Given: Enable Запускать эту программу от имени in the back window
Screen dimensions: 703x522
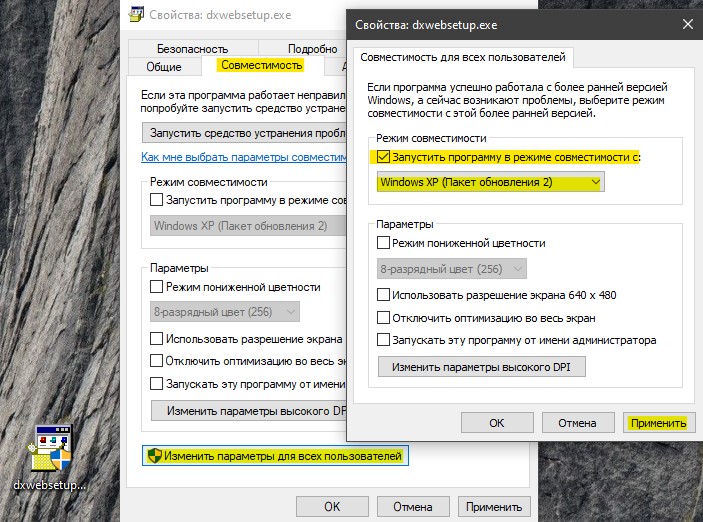Looking at the screenshot, I should click(156, 384).
